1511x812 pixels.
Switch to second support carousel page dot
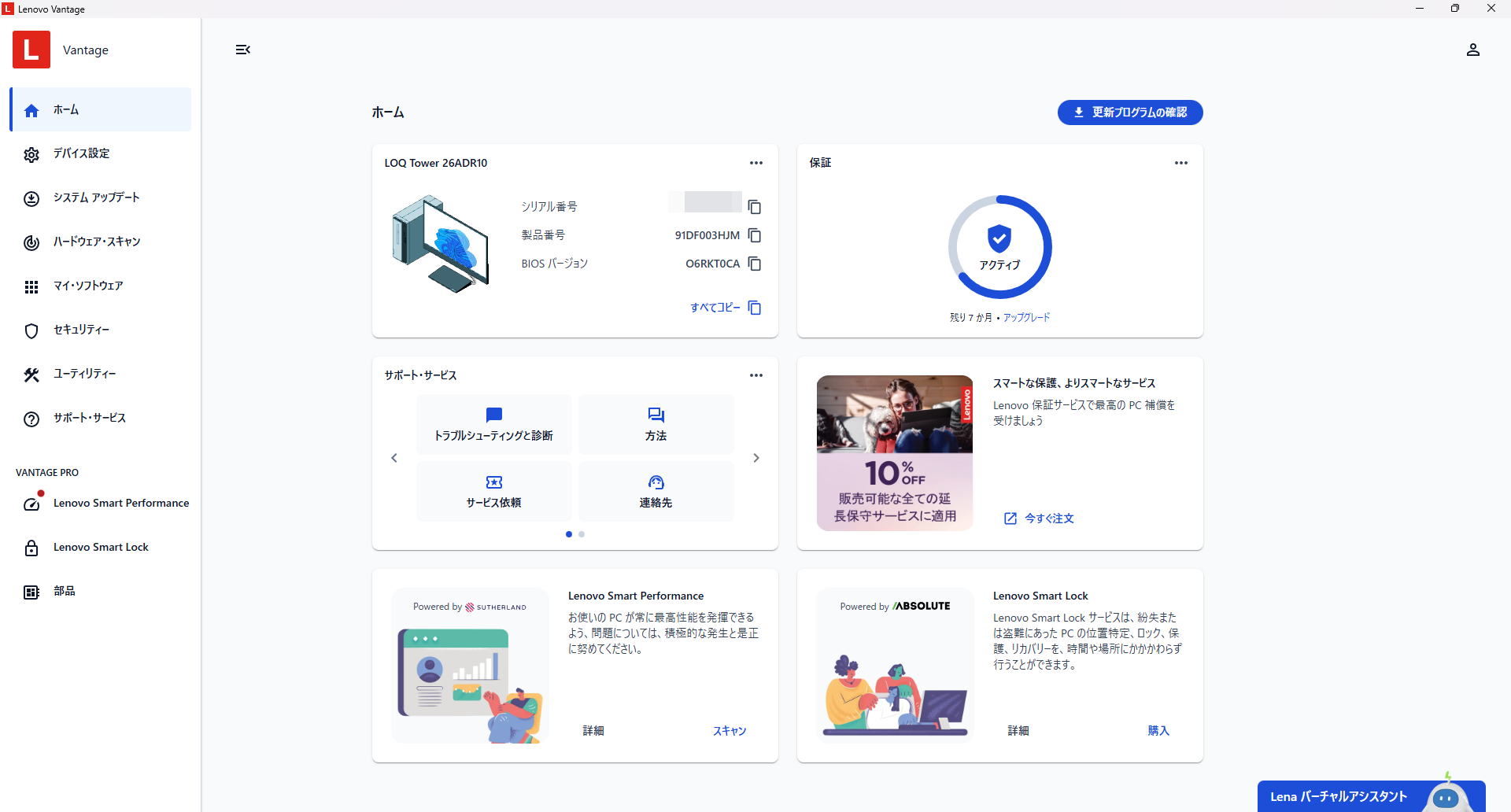point(582,534)
